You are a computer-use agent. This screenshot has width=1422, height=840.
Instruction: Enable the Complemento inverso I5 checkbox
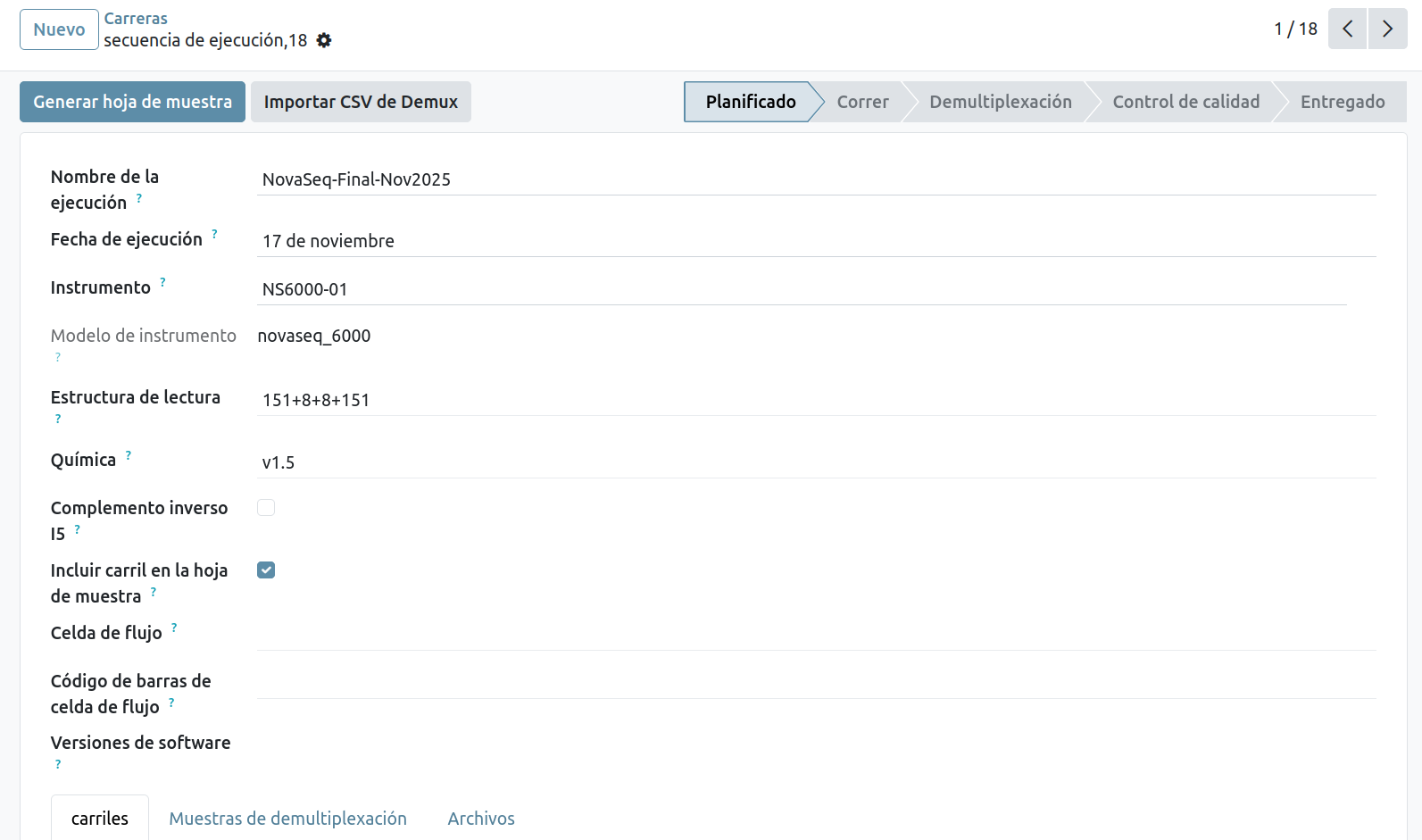point(266,508)
